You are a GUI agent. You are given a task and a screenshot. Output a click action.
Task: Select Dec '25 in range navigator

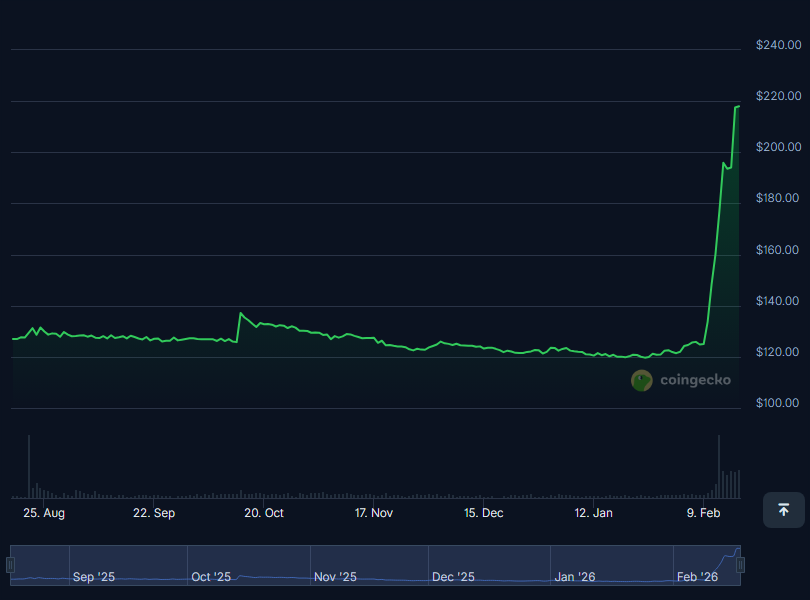point(453,577)
